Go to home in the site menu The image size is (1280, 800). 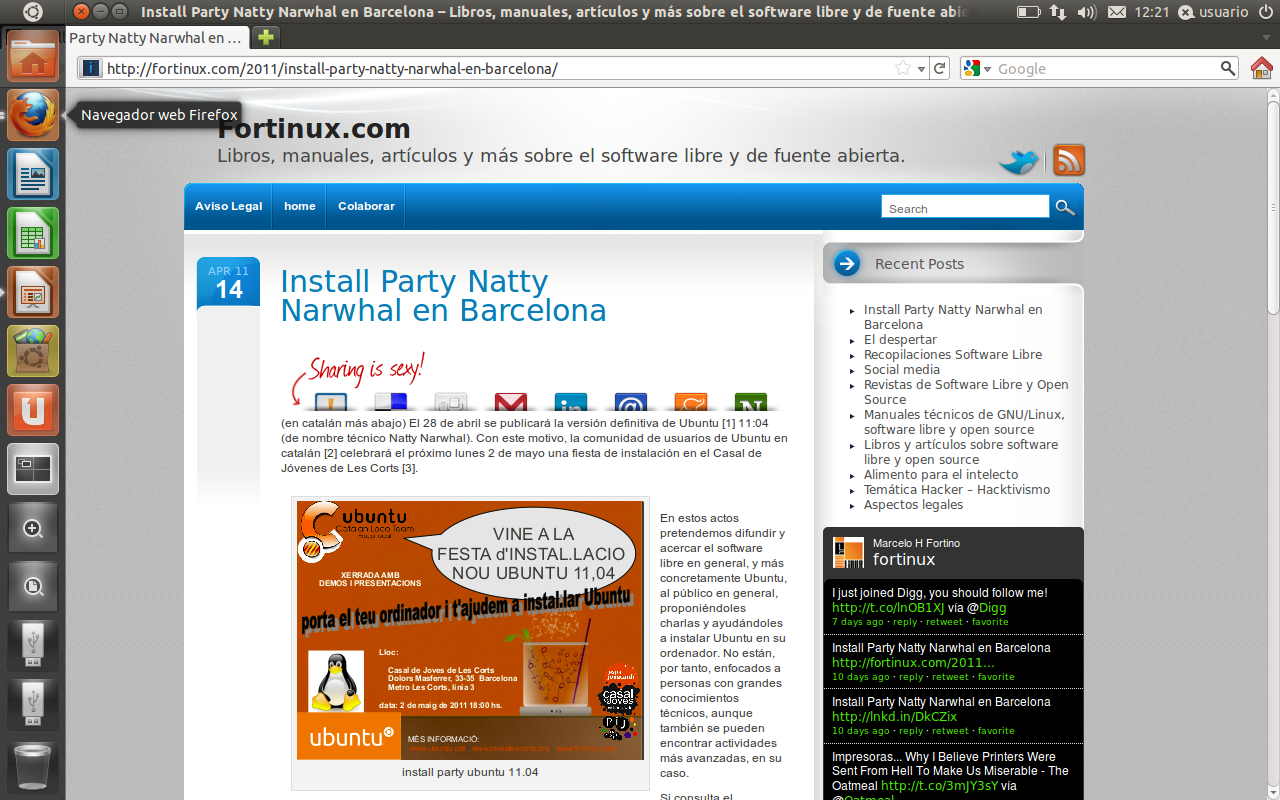click(x=300, y=206)
